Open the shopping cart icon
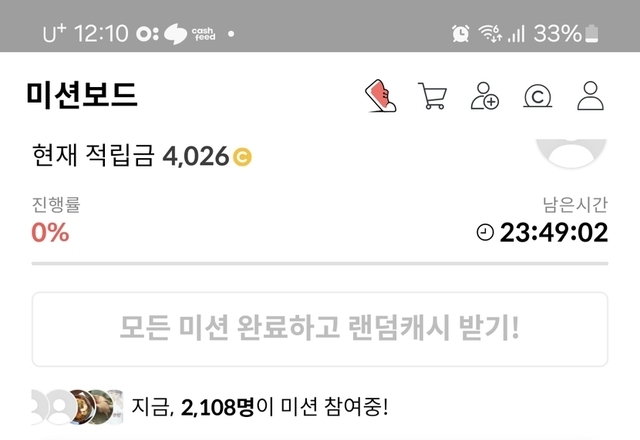Viewport: 640px width, 440px height. [x=432, y=96]
